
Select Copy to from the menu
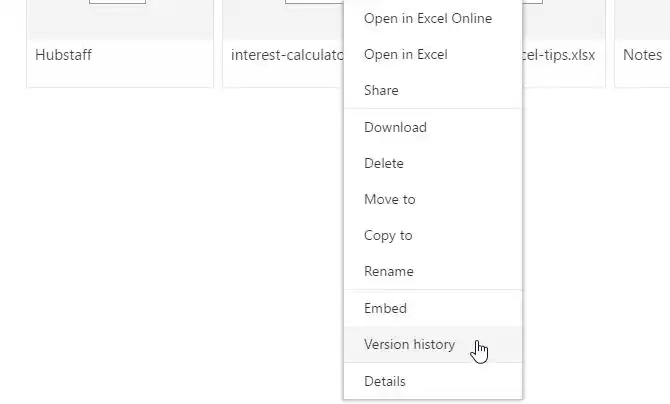click(x=388, y=235)
